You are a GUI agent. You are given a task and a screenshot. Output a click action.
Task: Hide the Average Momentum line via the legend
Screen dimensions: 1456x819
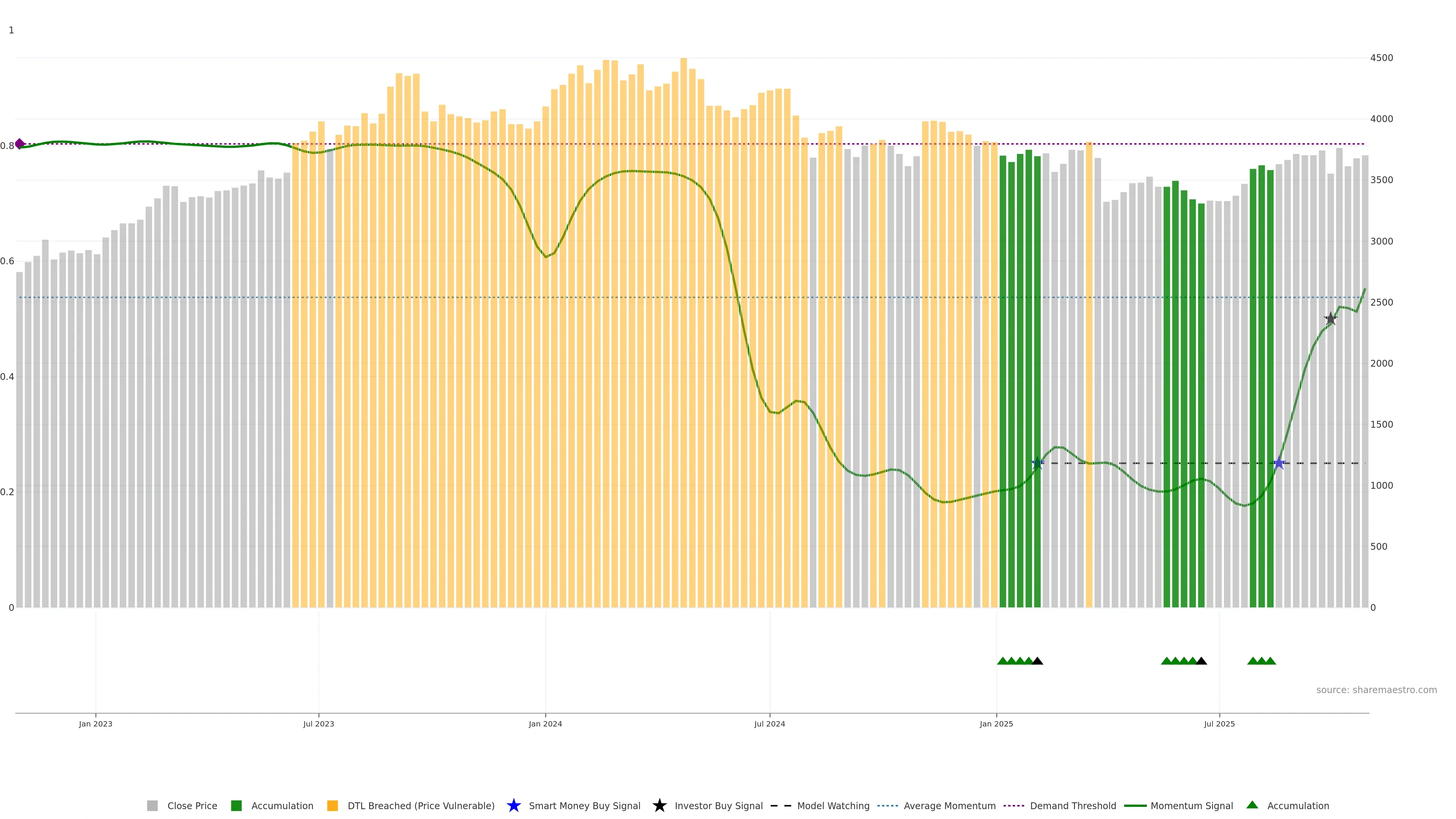[x=949, y=806]
